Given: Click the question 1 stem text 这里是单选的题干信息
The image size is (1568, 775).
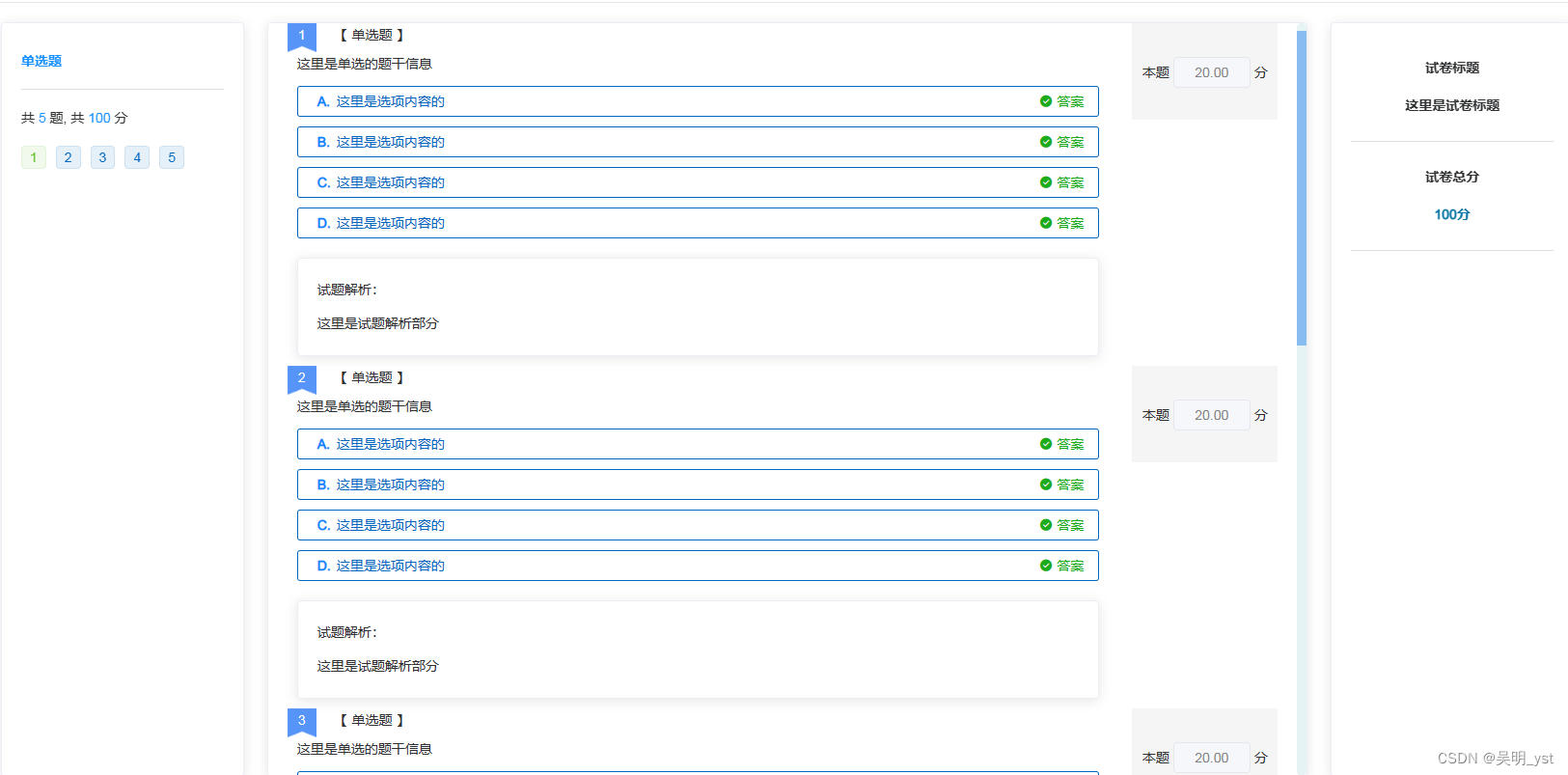Looking at the screenshot, I should coord(365,64).
